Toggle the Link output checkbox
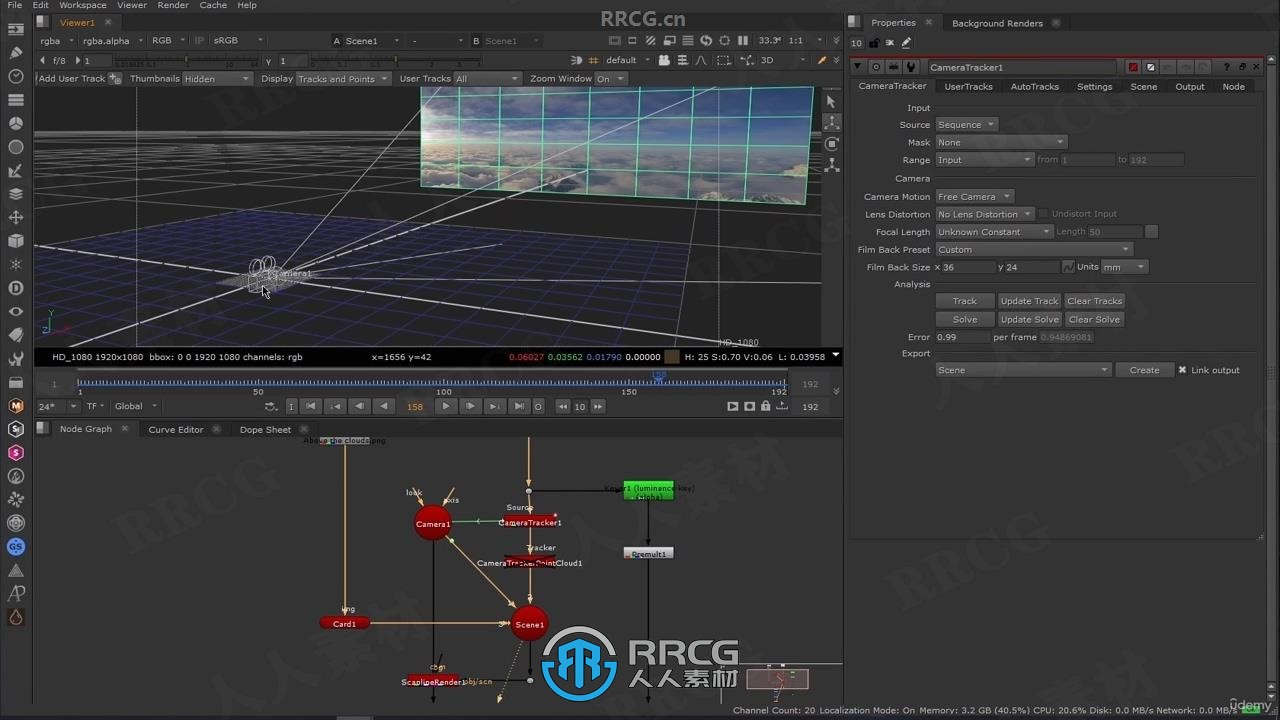This screenshot has height=720, width=1280. [1182, 370]
